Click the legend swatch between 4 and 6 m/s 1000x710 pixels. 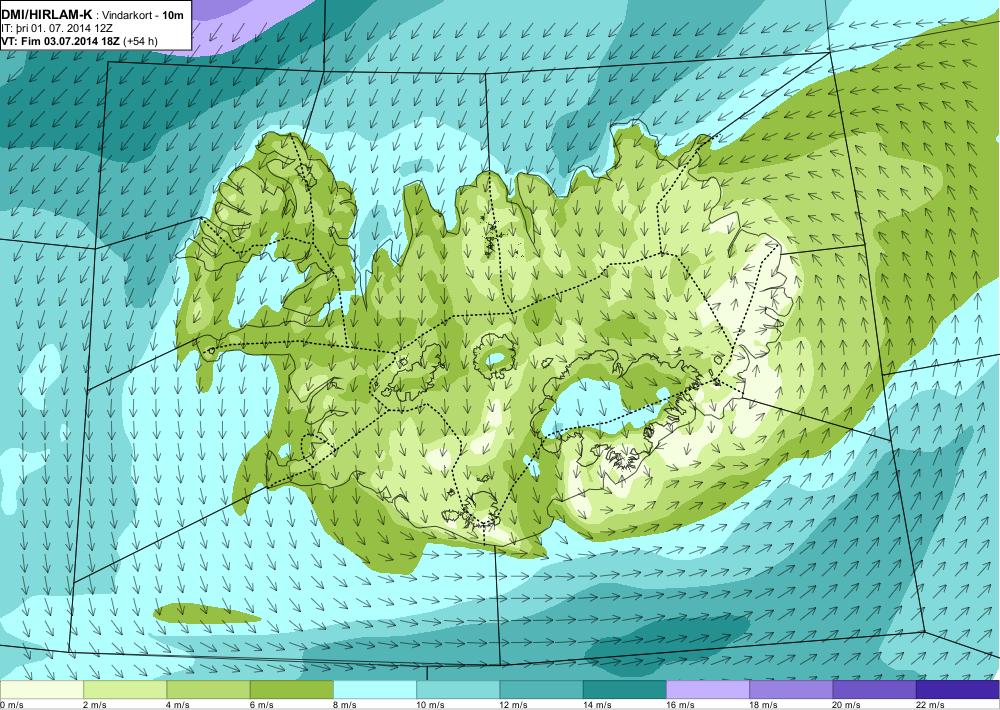209,690
